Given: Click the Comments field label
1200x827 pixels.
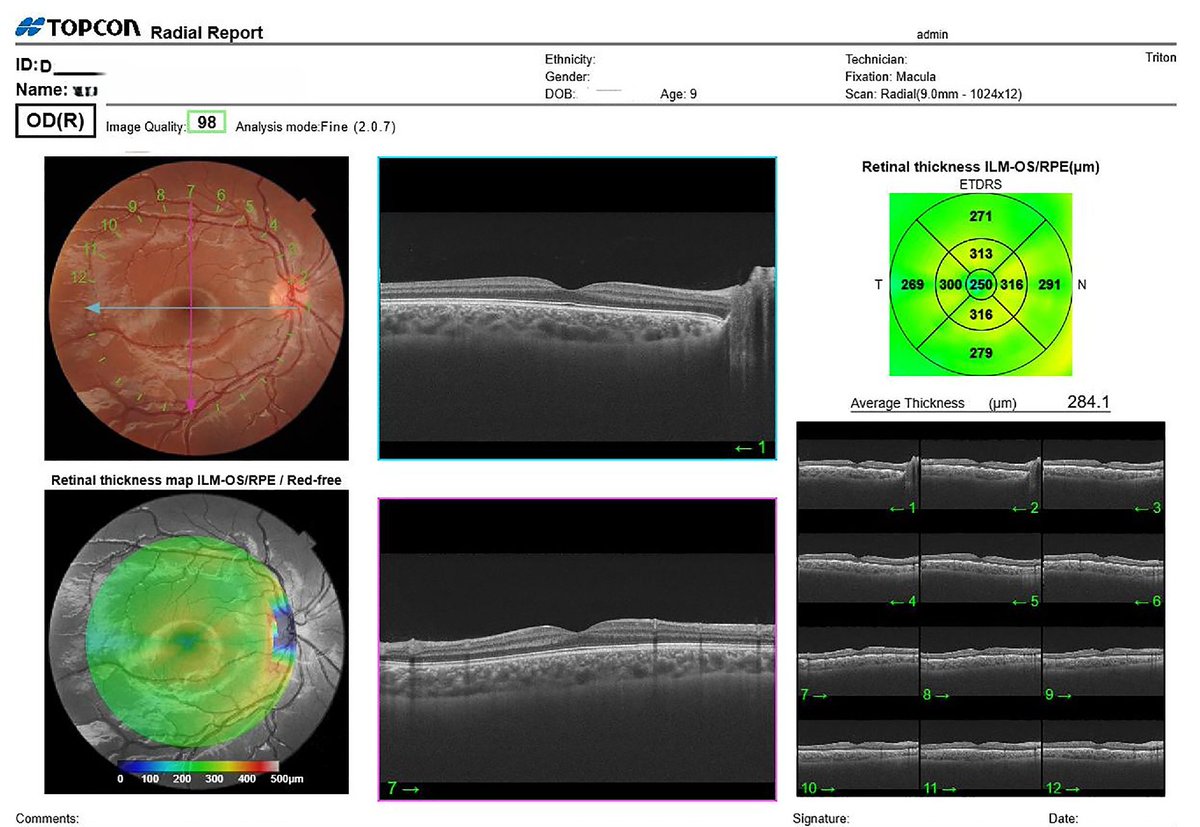Looking at the screenshot, I should click(x=47, y=818).
